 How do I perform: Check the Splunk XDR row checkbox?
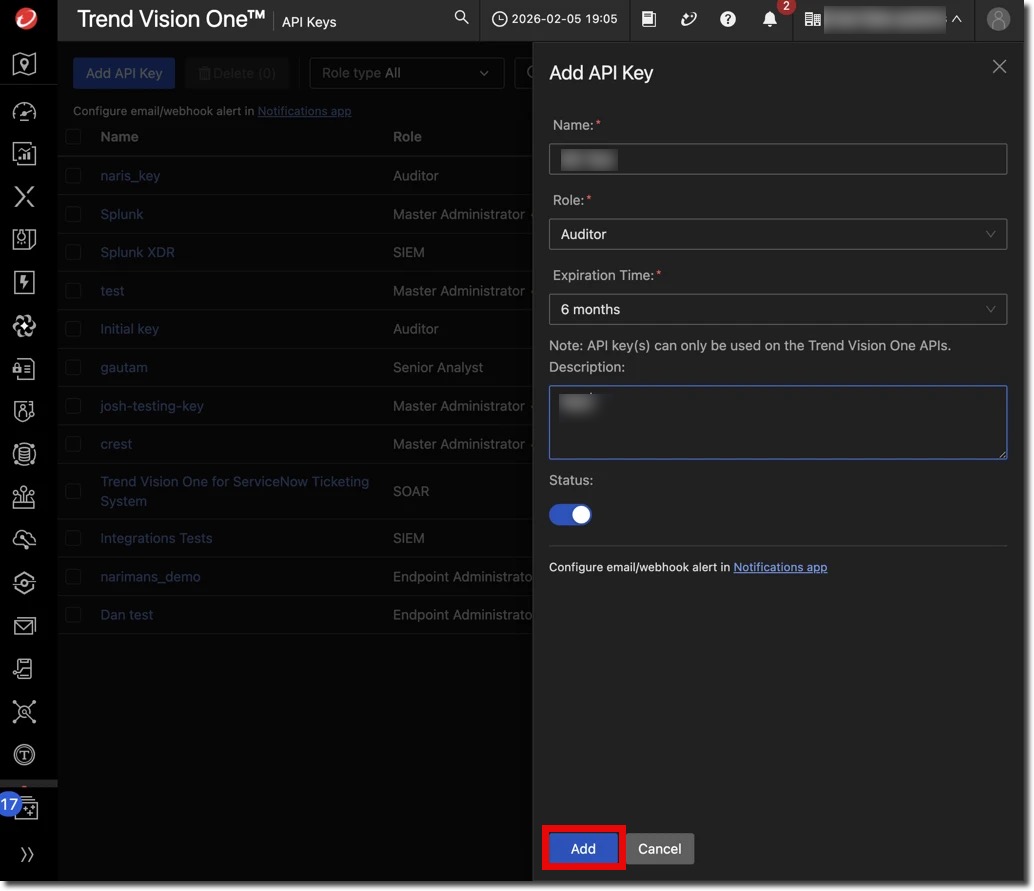(x=73, y=253)
